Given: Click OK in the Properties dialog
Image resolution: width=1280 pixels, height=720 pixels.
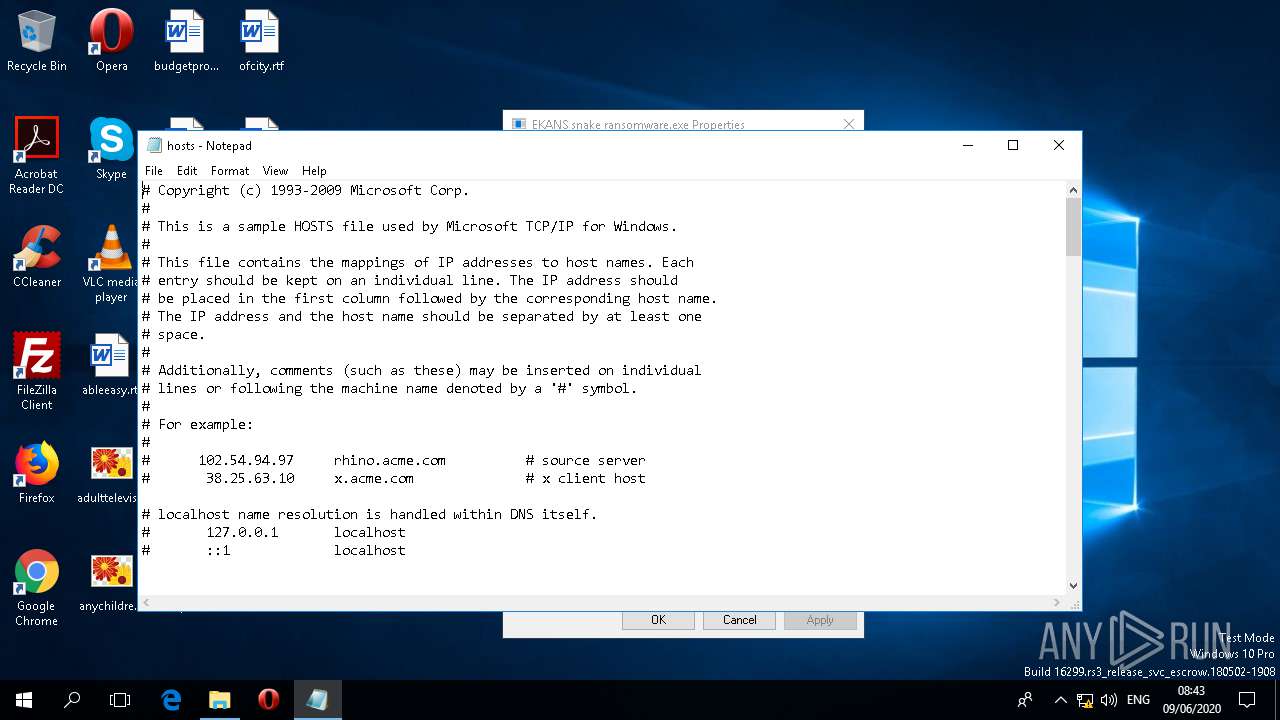Looking at the screenshot, I should pos(658,620).
